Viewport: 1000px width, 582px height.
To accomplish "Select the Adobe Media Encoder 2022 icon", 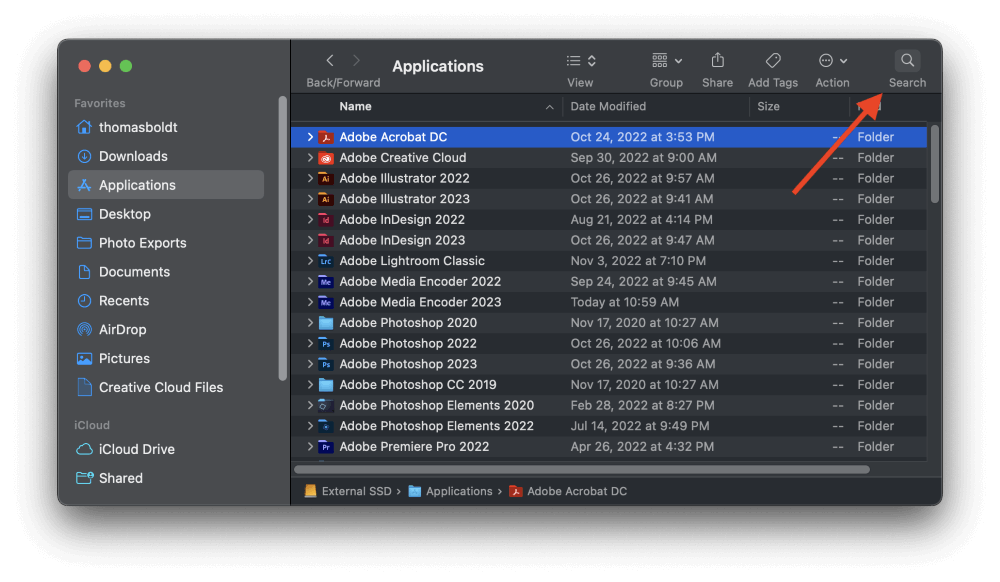I will click(x=326, y=282).
